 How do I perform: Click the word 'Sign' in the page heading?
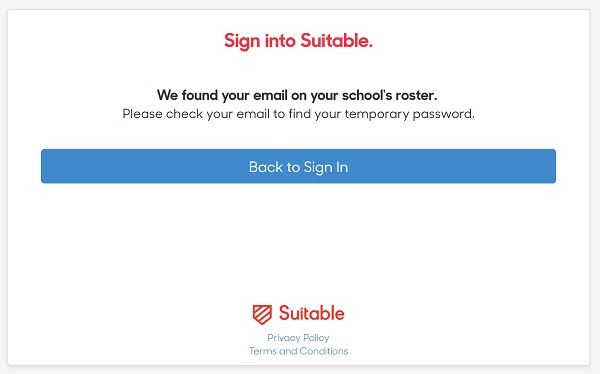tap(242, 41)
